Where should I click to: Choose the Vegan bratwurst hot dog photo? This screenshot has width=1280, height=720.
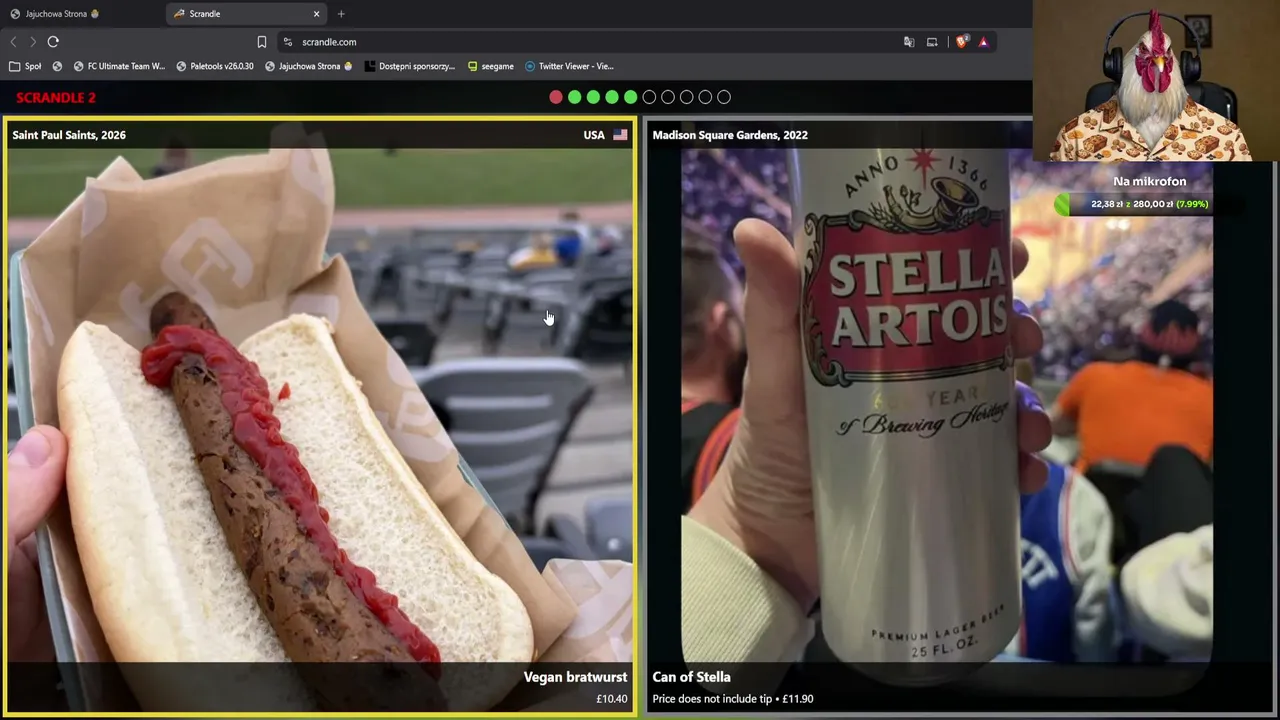click(320, 415)
